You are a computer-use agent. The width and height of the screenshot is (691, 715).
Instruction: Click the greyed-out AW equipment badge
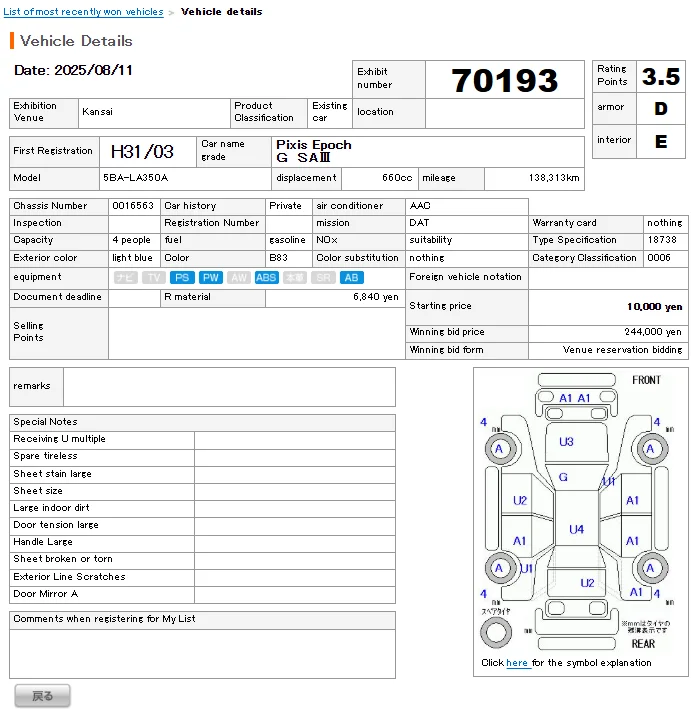(238, 277)
